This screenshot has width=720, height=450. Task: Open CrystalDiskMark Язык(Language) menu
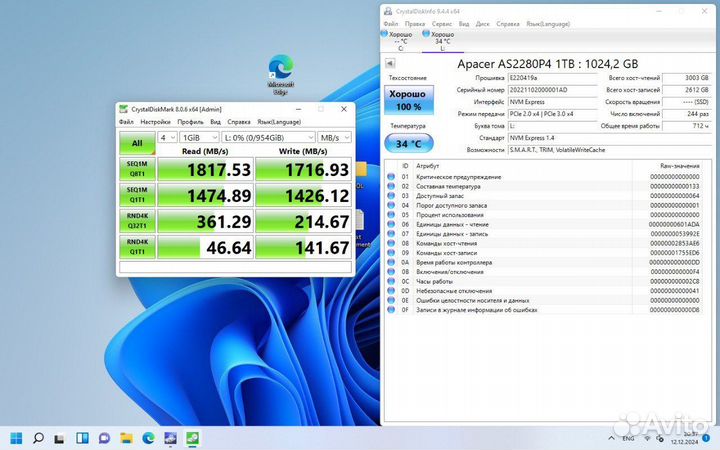(x=279, y=122)
